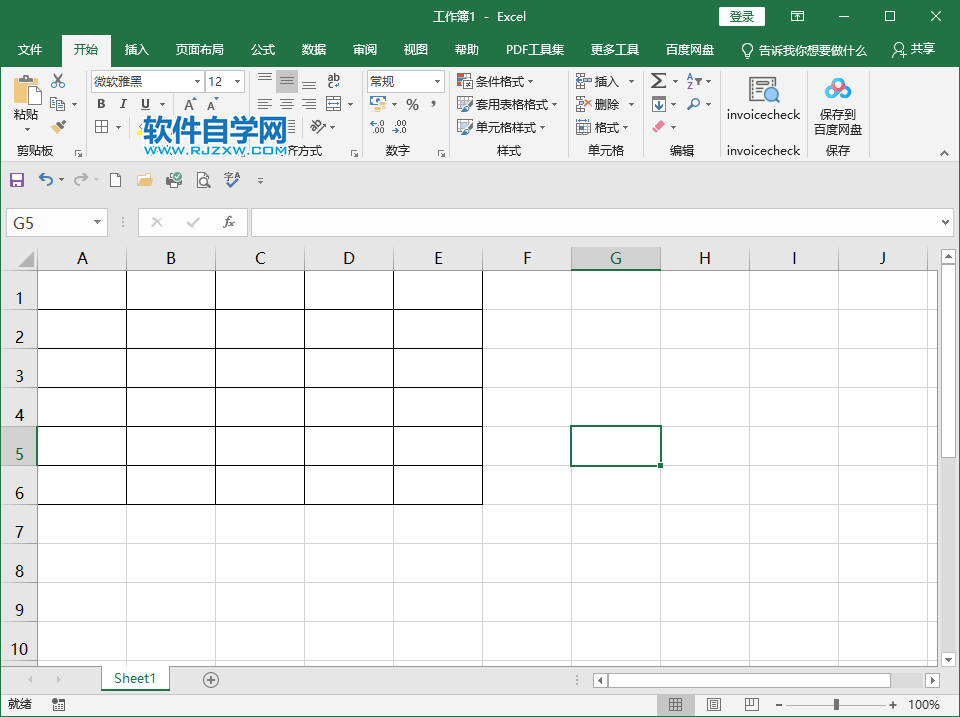Click the AutoSum Σ icon
Screen dimensions: 960x717
(660, 80)
